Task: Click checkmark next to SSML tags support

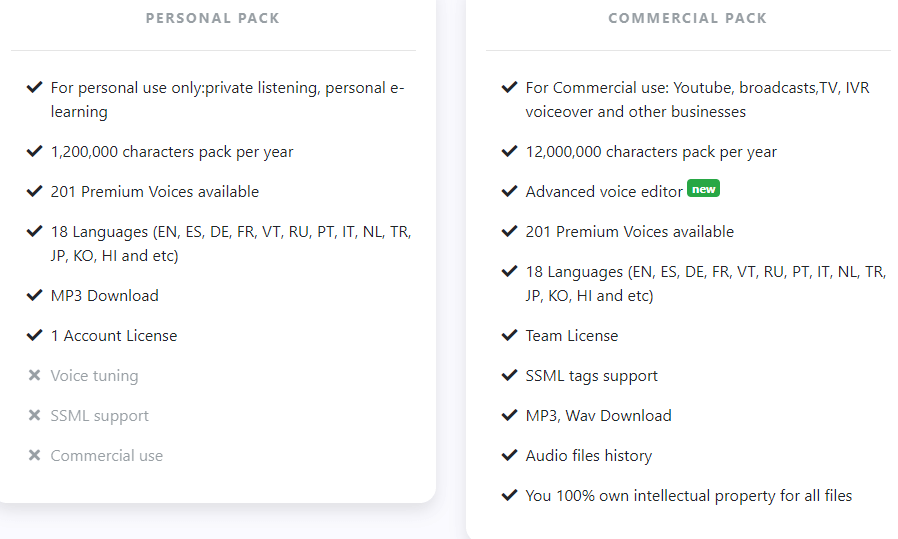Action: click(x=509, y=375)
